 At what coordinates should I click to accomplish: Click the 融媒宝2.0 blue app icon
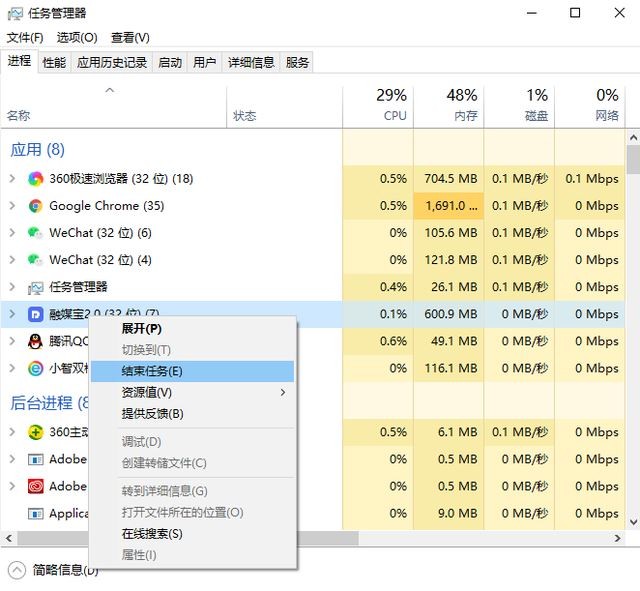coord(36,314)
